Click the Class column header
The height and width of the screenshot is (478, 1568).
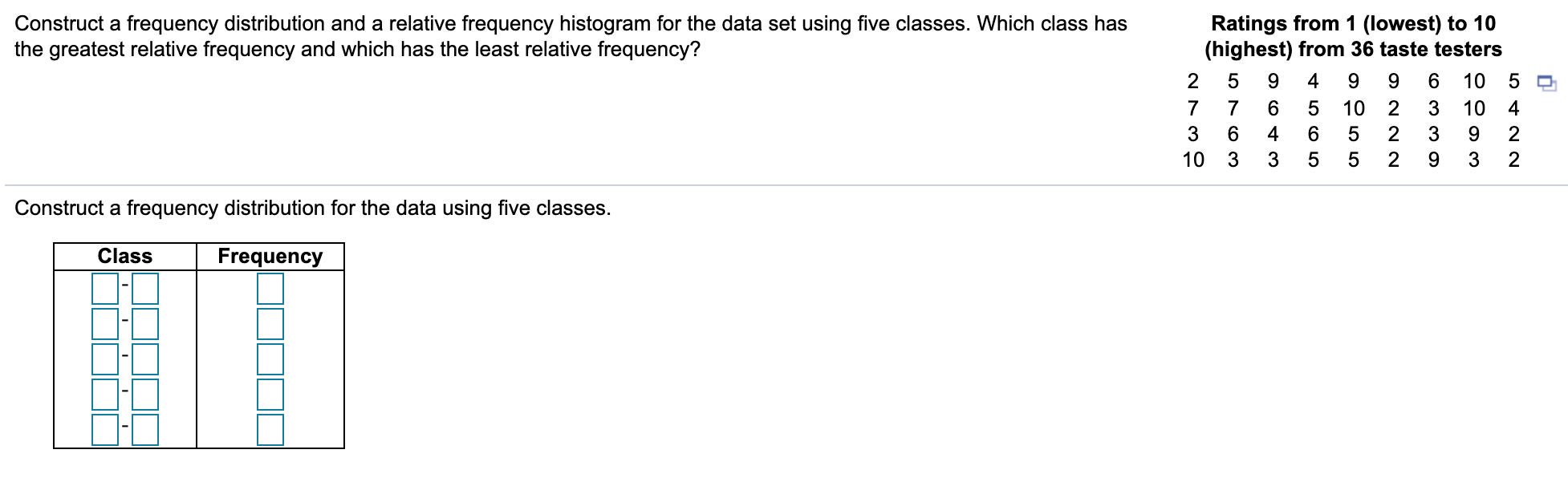coord(125,256)
